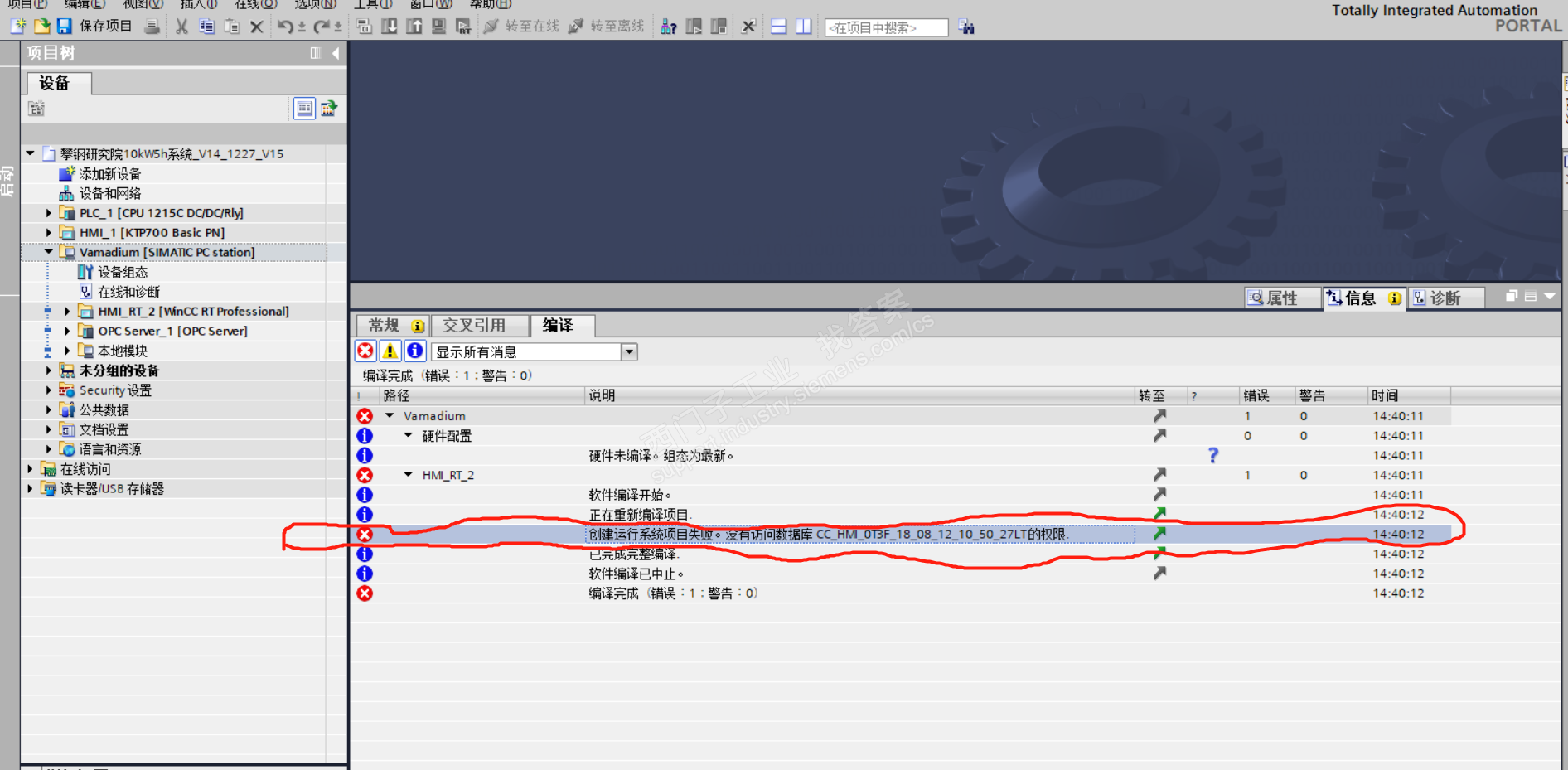Click the 说明 column header
The height and width of the screenshot is (770, 1568).
pos(859,396)
